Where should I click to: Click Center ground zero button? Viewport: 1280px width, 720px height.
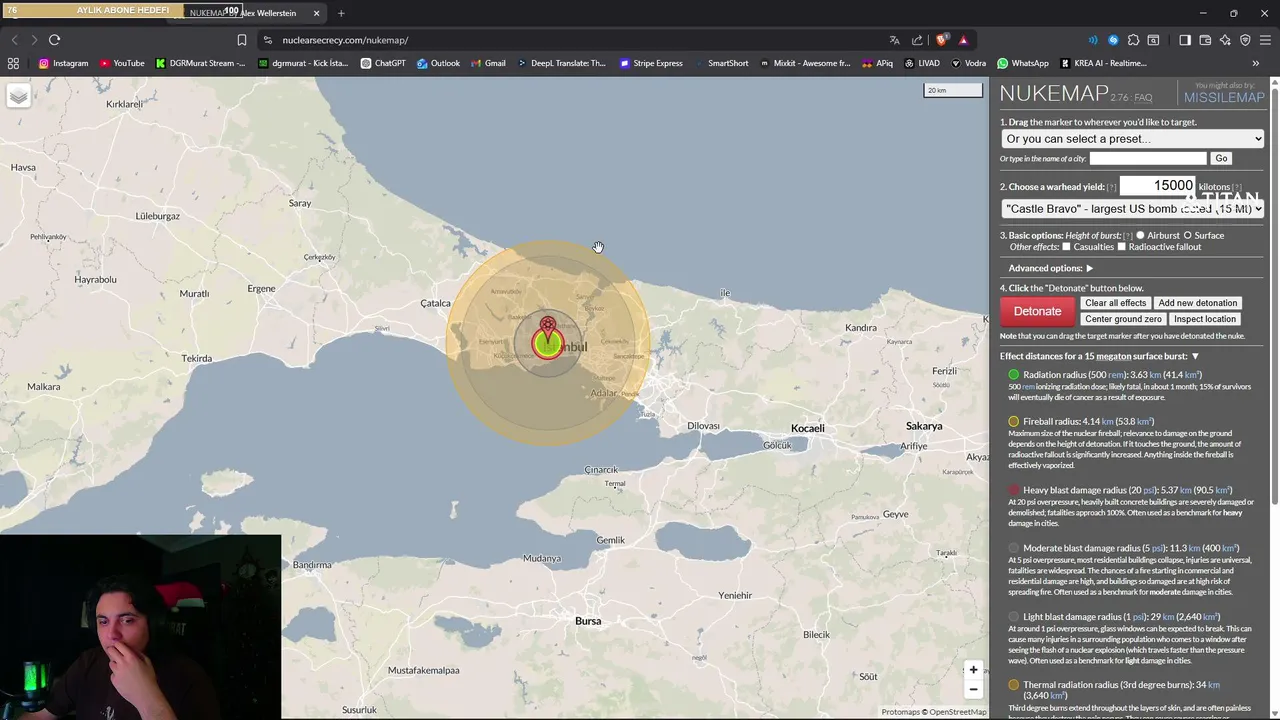1123,319
